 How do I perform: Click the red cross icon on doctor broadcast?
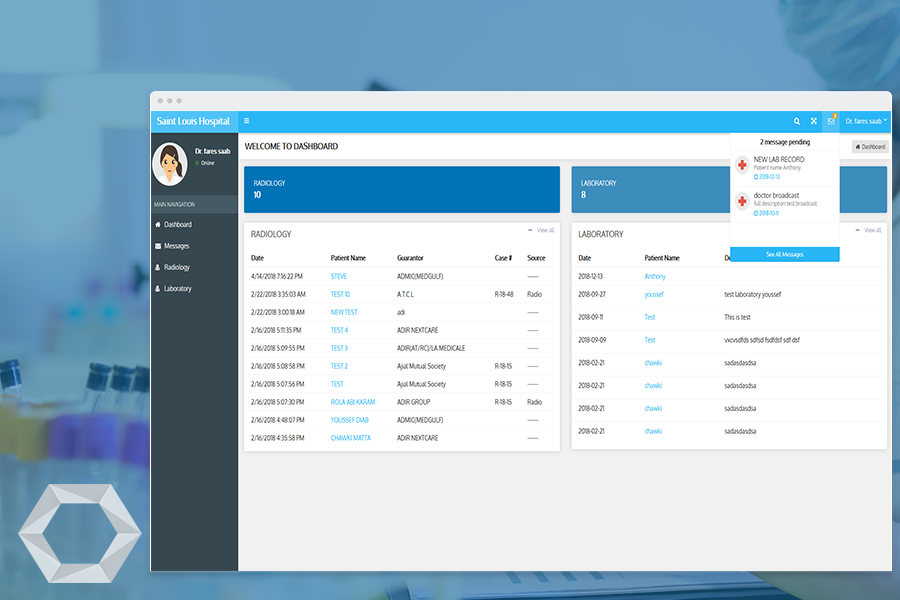pos(741,200)
